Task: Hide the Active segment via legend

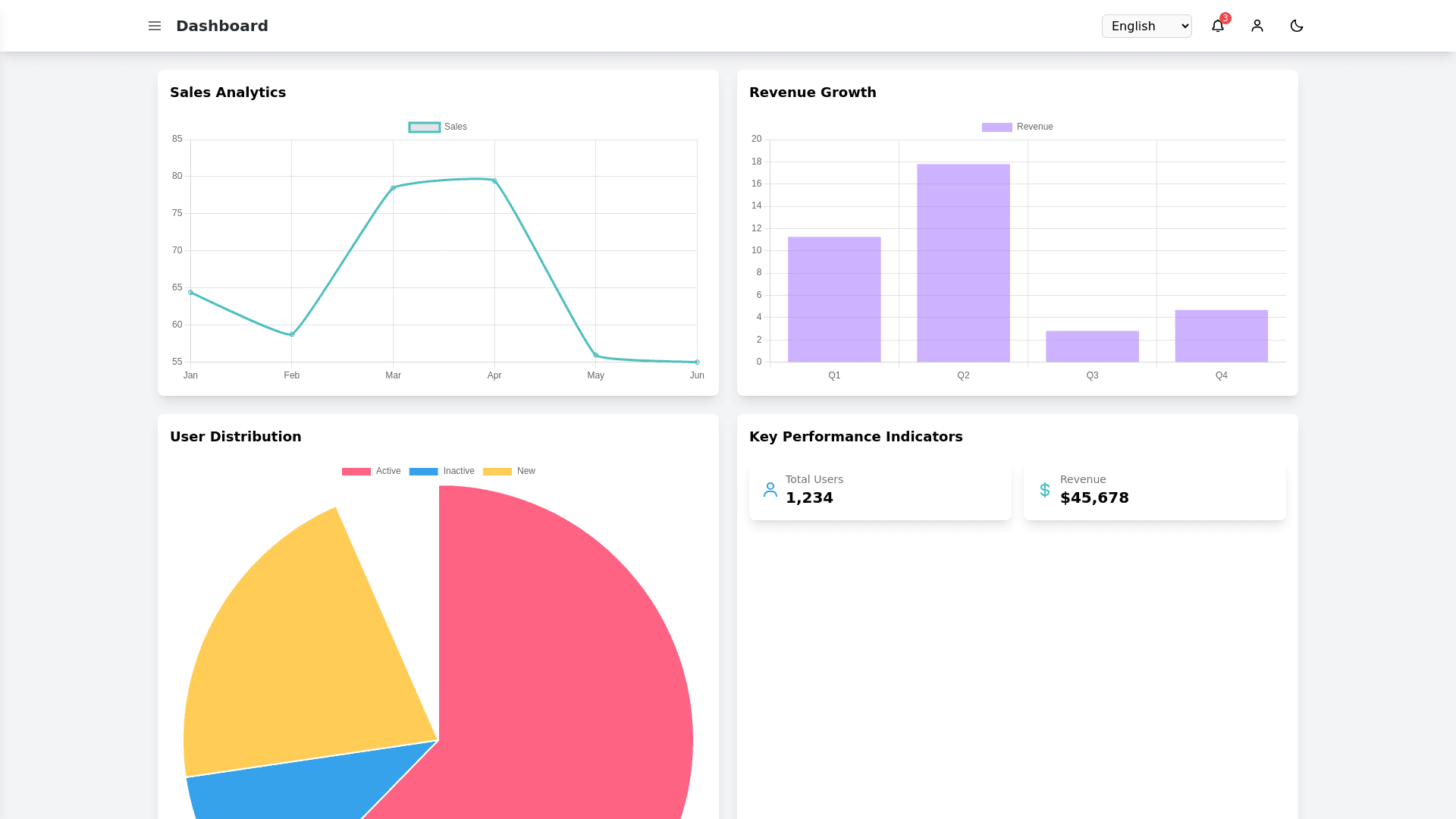Action: pyautogui.click(x=372, y=471)
